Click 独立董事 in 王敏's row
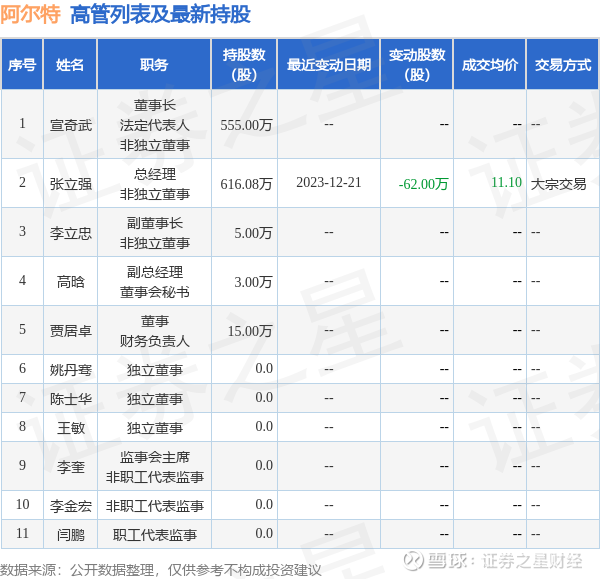Image resolution: width=600 pixels, height=579 pixels. click(x=155, y=428)
